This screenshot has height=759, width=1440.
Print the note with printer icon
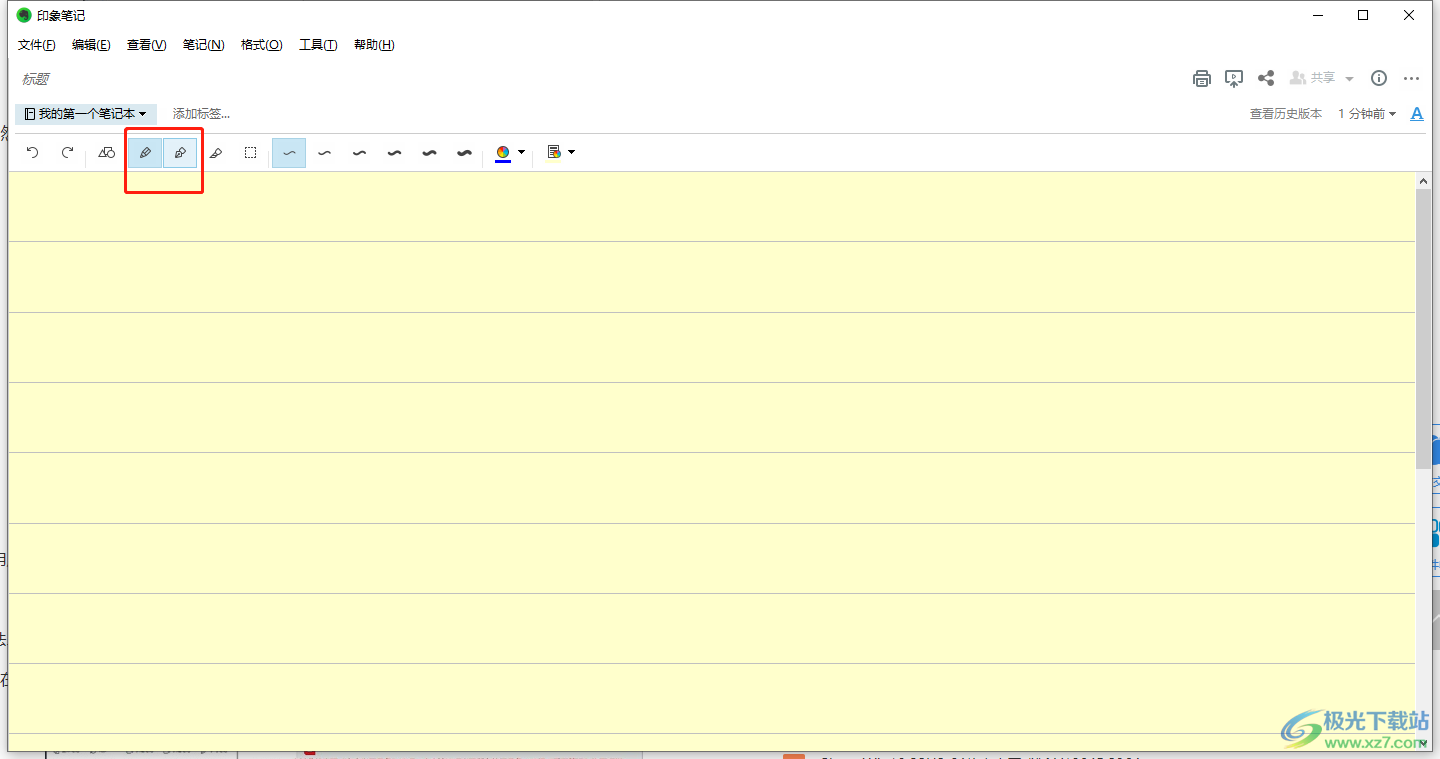[1202, 78]
